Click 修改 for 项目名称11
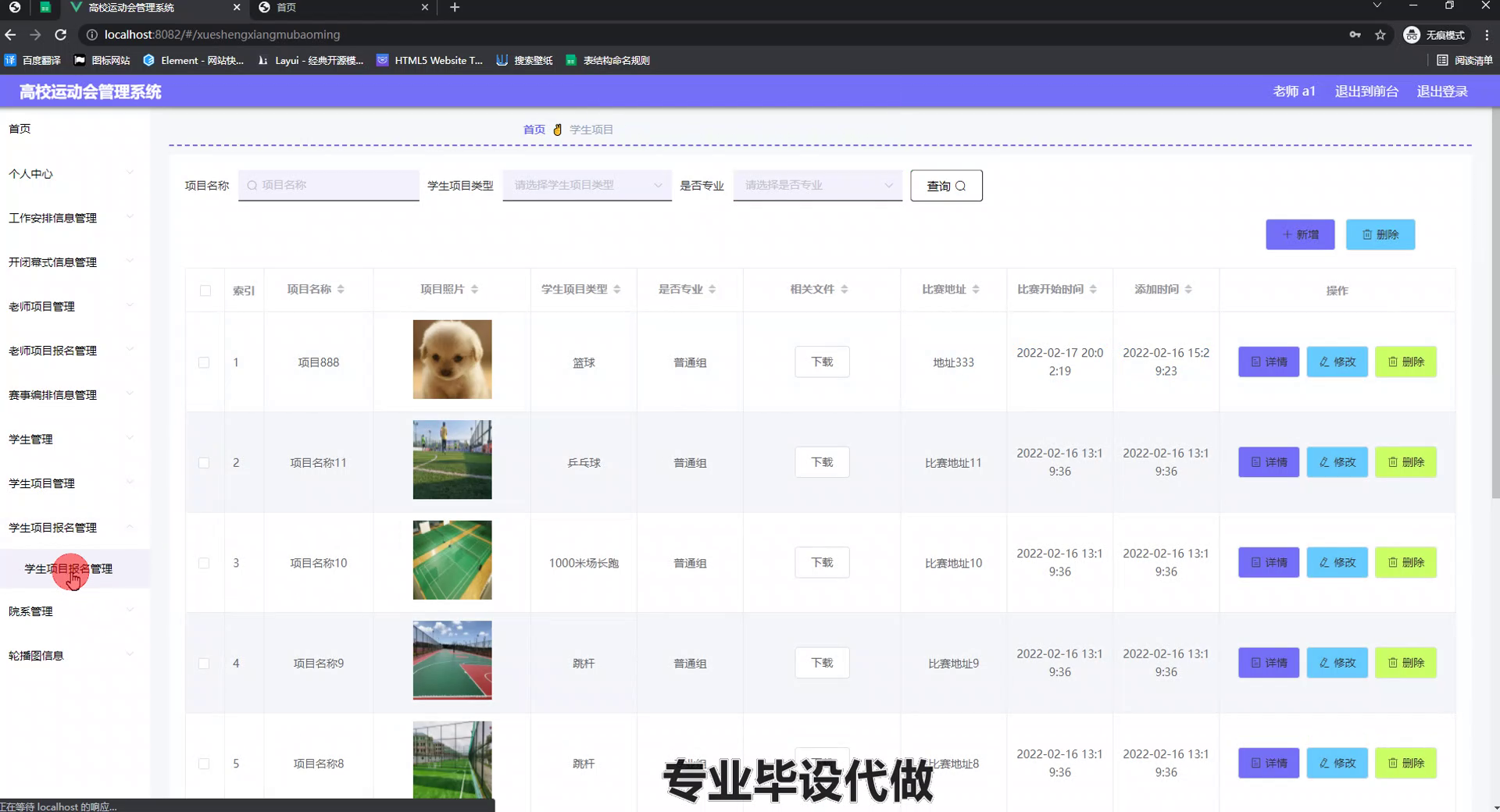1500x812 pixels. point(1337,462)
